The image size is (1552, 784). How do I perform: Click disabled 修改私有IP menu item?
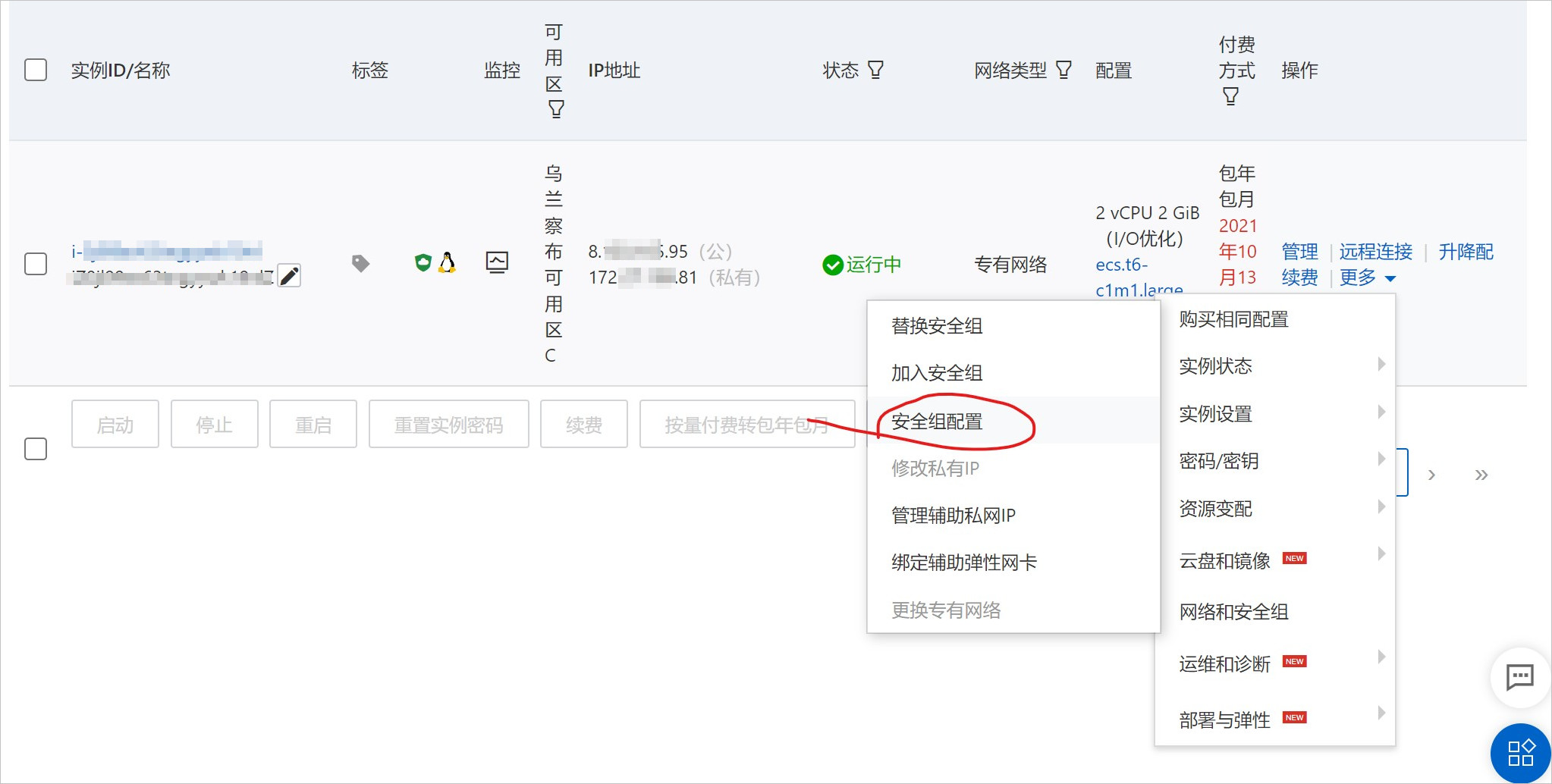point(1013,469)
